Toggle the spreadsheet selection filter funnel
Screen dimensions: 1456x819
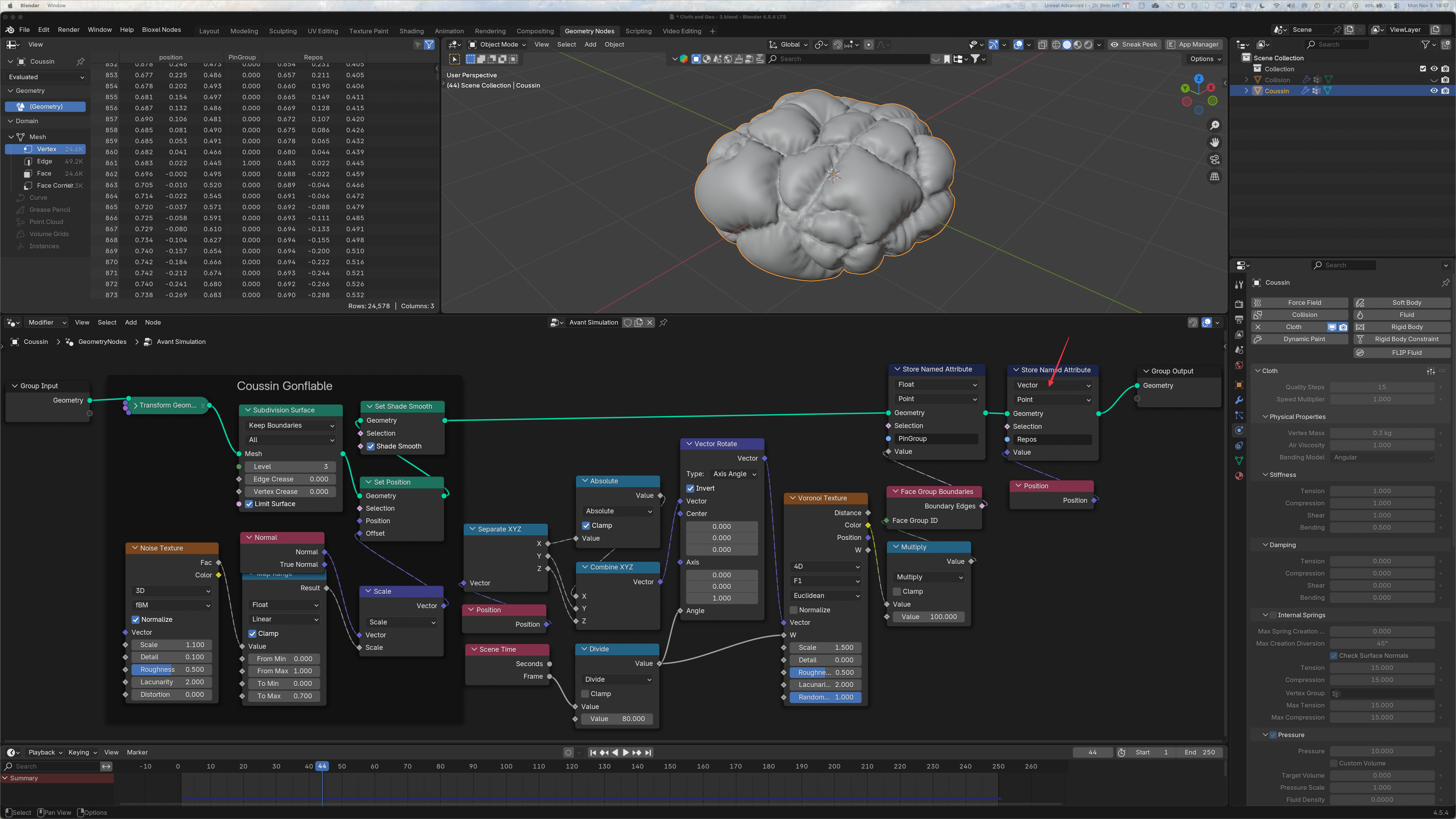pos(429,45)
